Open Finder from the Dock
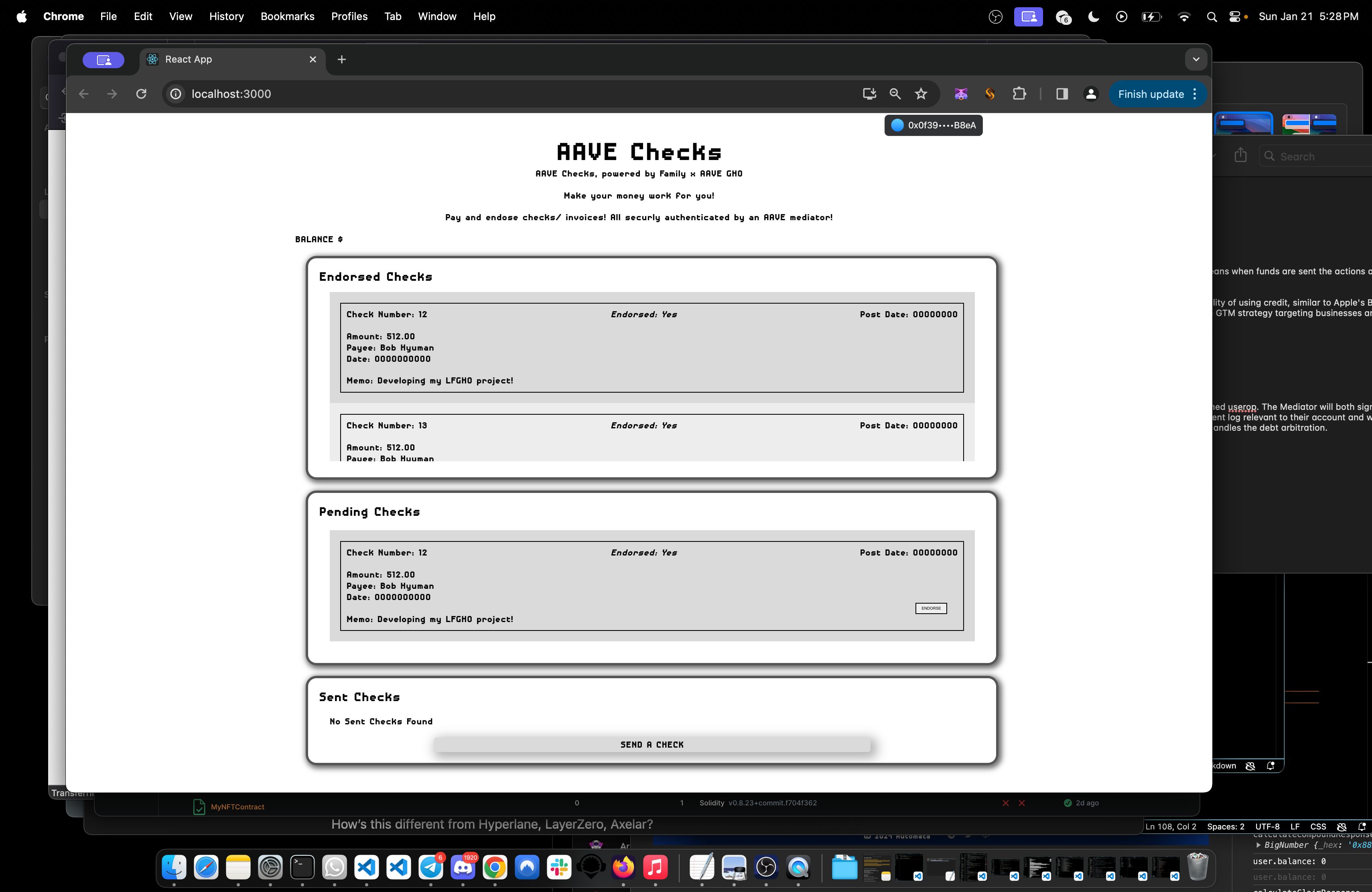This screenshot has width=1372, height=892. click(x=174, y=867)
